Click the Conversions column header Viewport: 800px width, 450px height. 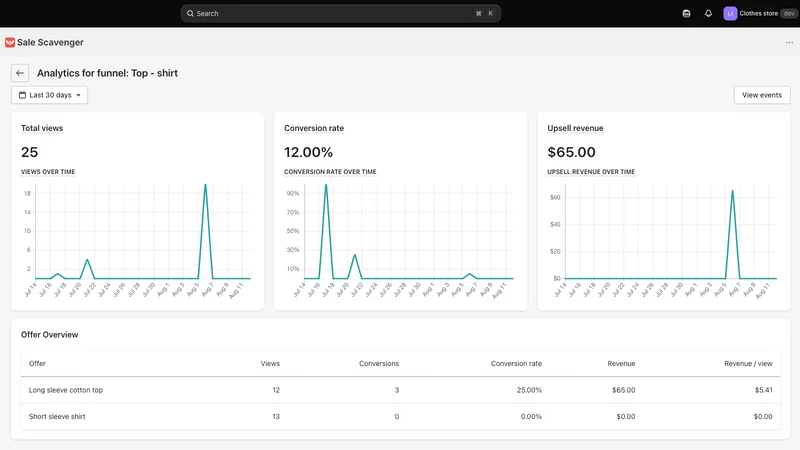point(379,363)
